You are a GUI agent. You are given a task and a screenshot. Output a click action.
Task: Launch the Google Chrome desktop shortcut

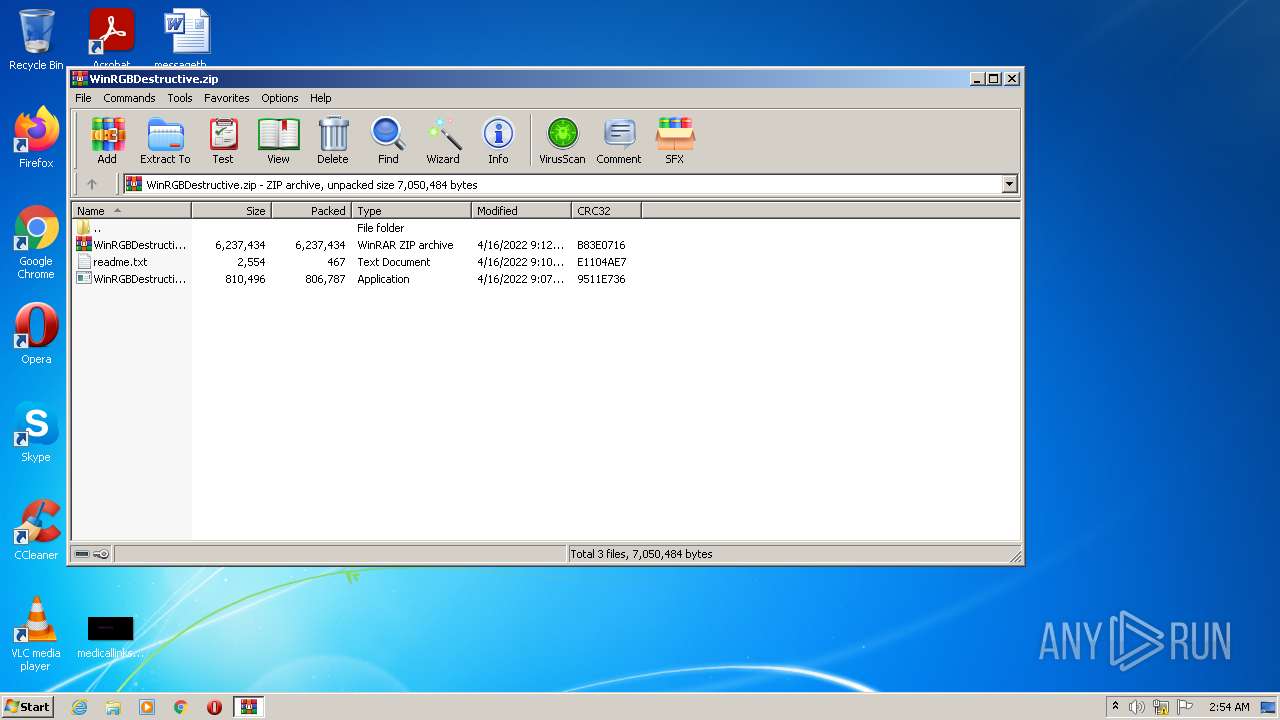click(36, 243)
